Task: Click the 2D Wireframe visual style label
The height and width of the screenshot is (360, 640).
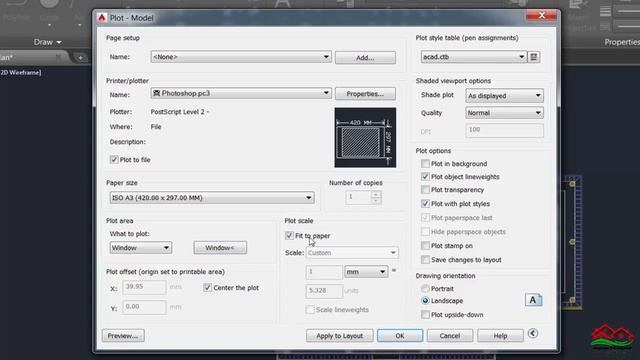Action: 21,72
